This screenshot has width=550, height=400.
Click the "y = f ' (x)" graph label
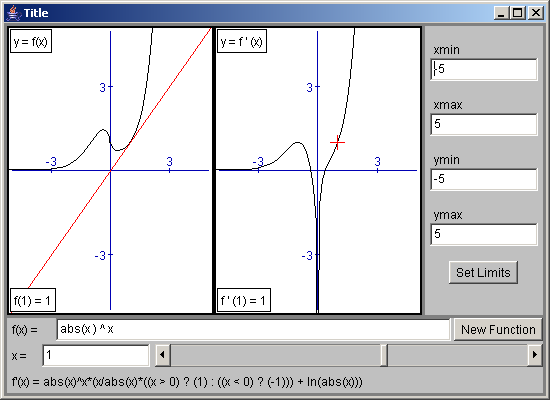242,41
